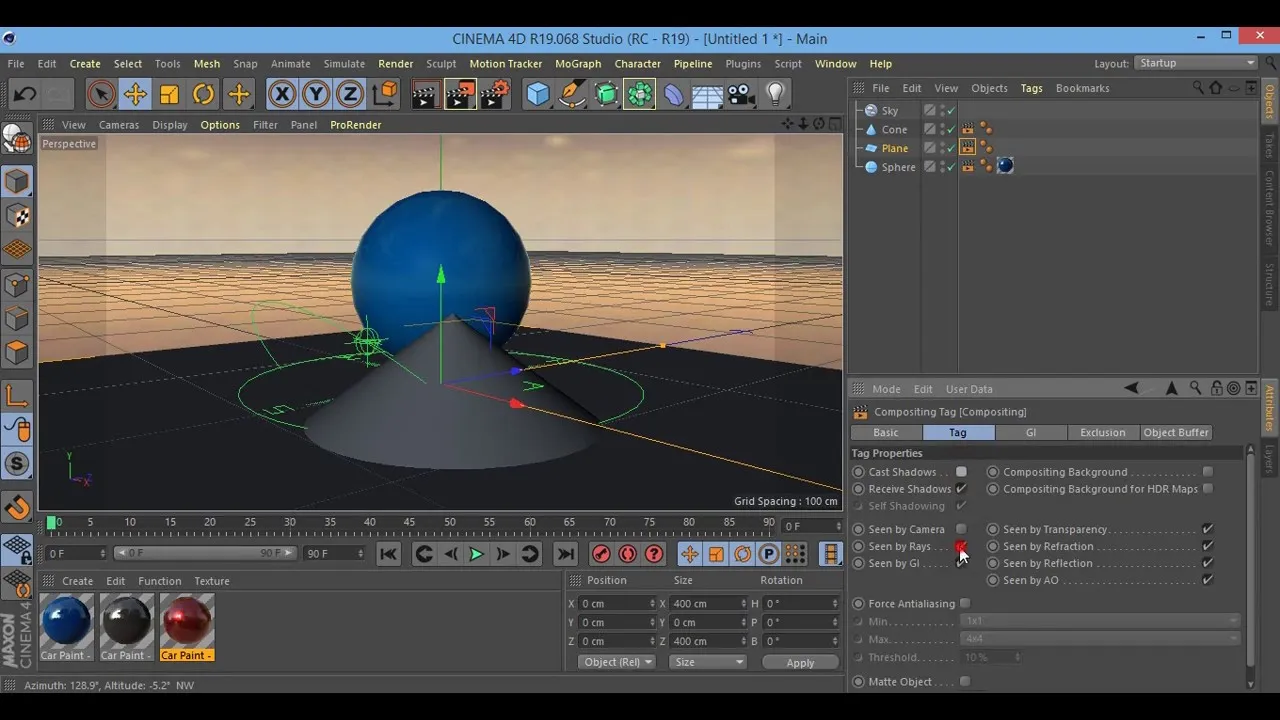The width and height of the screenshot is (1280, 720).
Task: Enable the Matte Object checkbox
Action: click(965, 681)
